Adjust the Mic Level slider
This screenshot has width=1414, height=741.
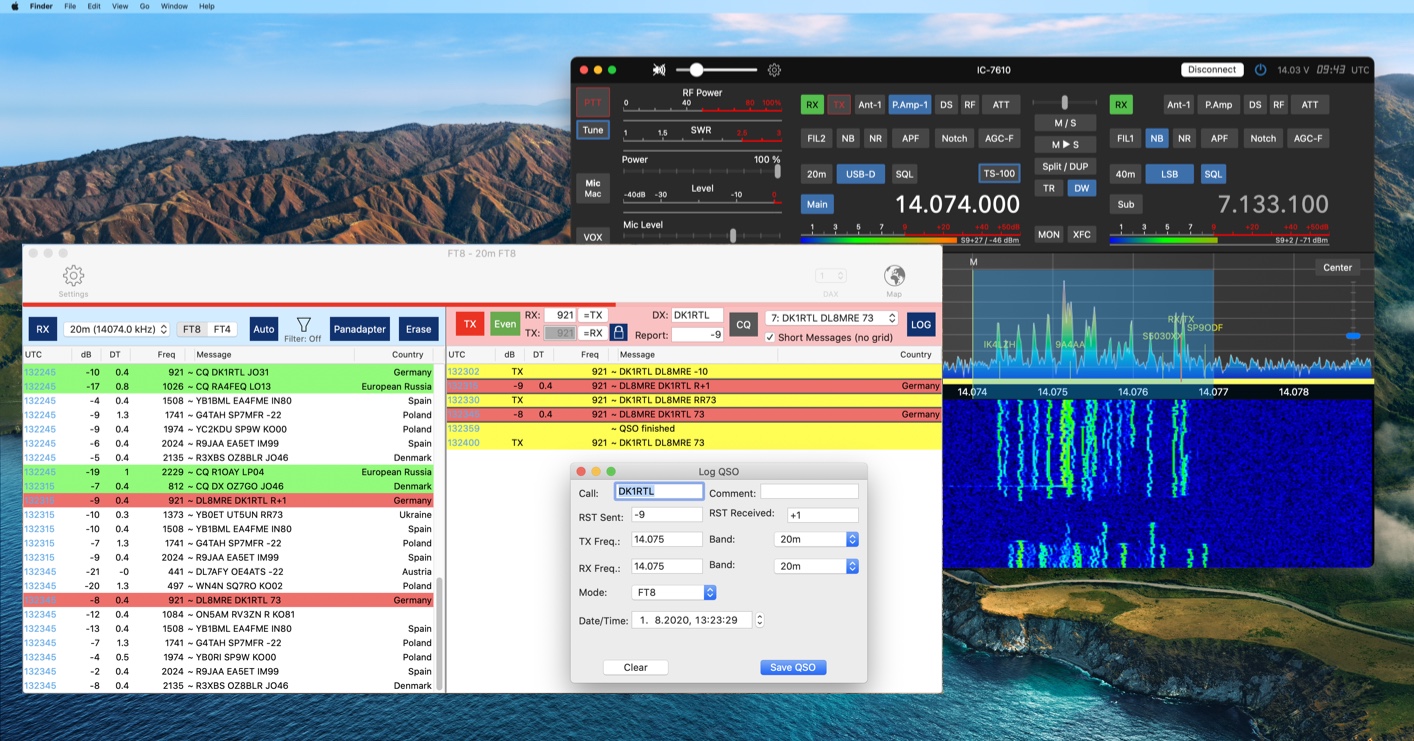point(733,235)
